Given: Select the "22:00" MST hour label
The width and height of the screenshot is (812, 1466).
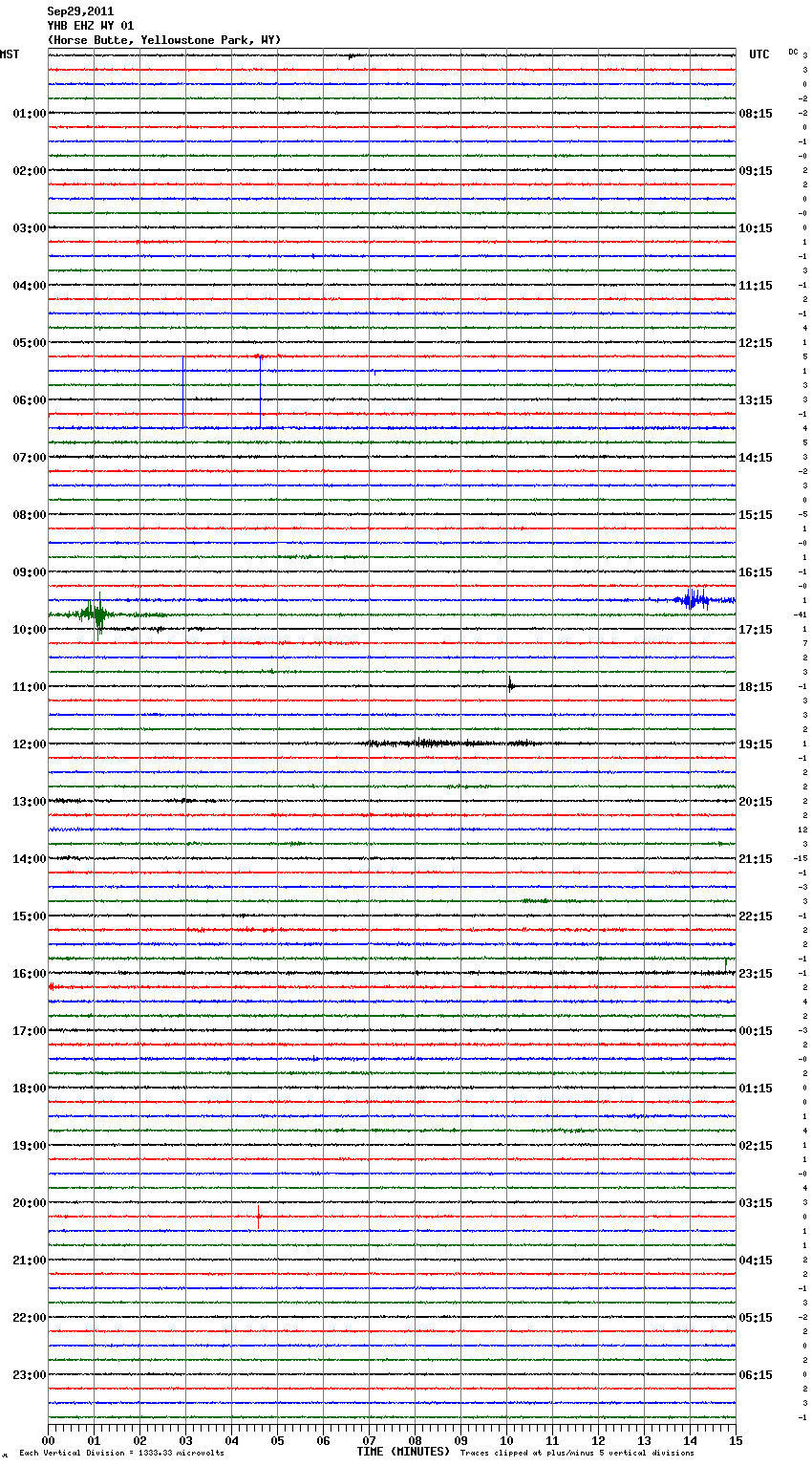Looking at the screenshot, I should coord(30,1318).
